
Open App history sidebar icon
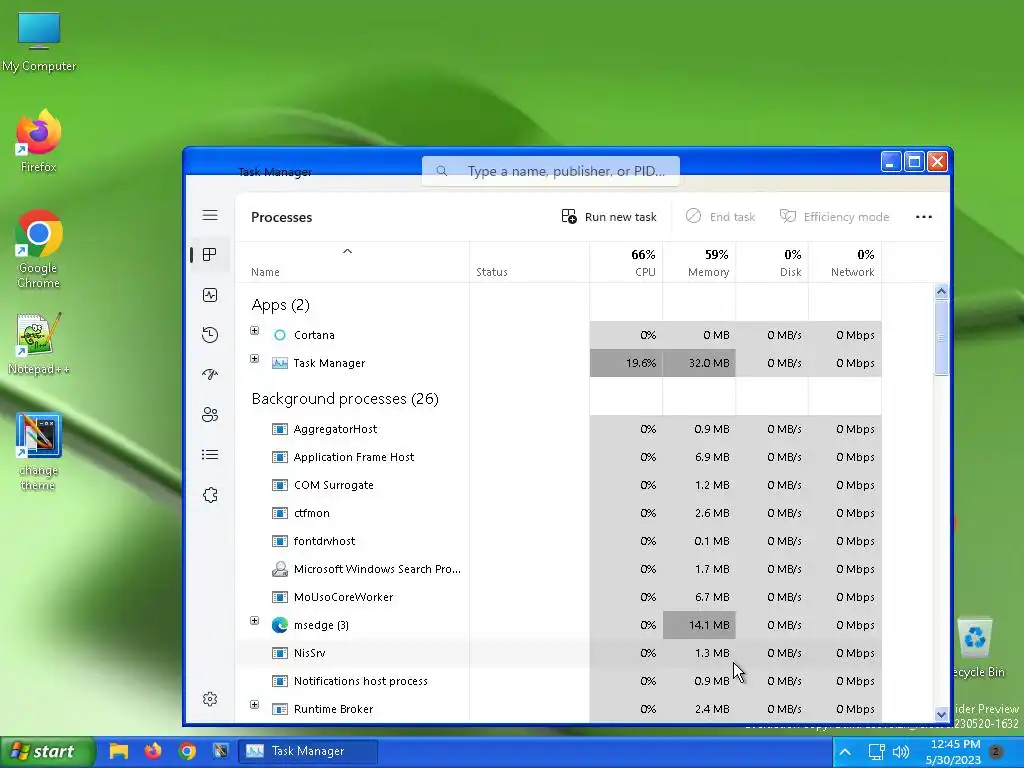[x=210, y=335]
